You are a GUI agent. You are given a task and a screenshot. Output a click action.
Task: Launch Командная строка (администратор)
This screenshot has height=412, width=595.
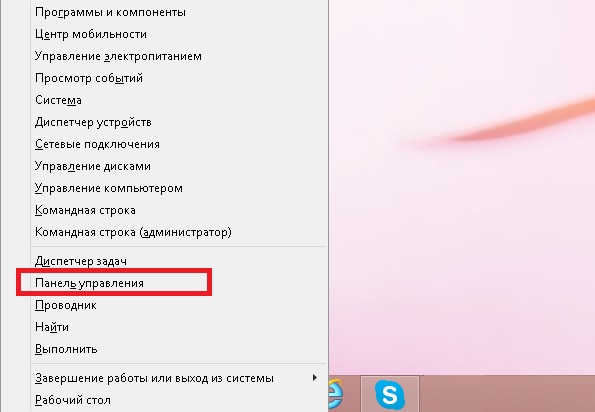178,232
